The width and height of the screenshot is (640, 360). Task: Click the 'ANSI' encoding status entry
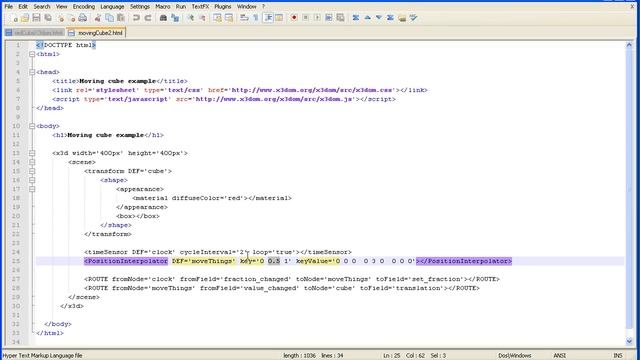(x=560, y=356)
